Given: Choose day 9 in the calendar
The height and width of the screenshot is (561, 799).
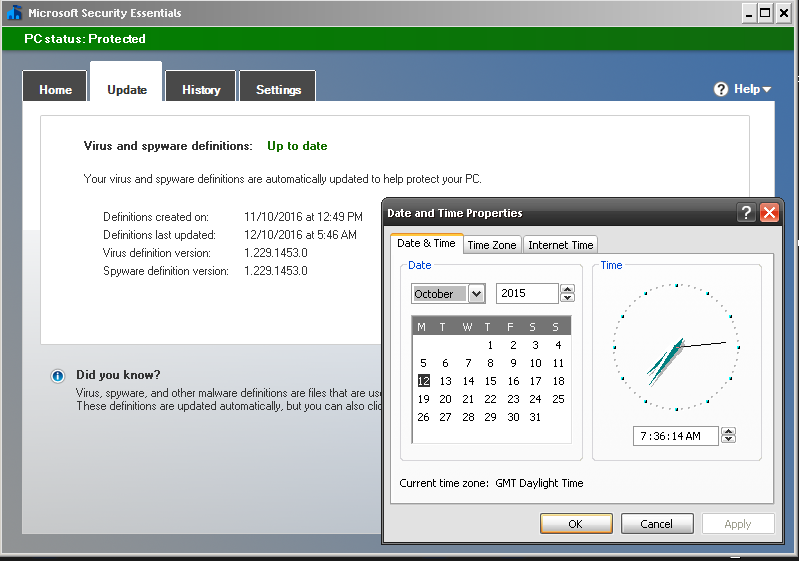Looking at the screenshot, I should [513, 363].
